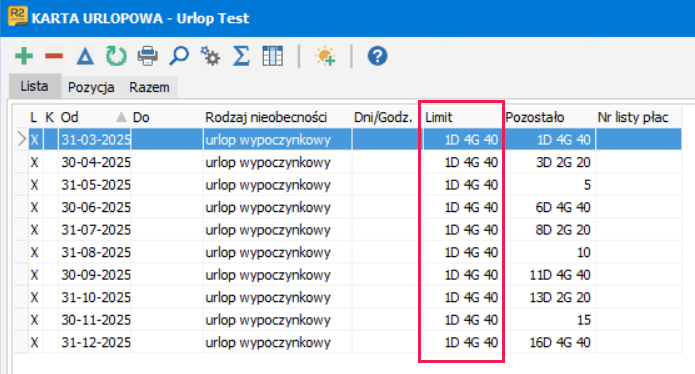Screen dimensions: 695x374
Task: Open the sum (sigma) function
Action: (241, 56)
